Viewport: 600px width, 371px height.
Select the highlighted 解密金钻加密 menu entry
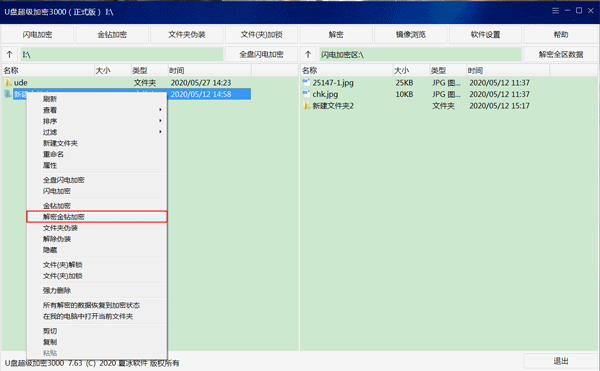(97, 216)
